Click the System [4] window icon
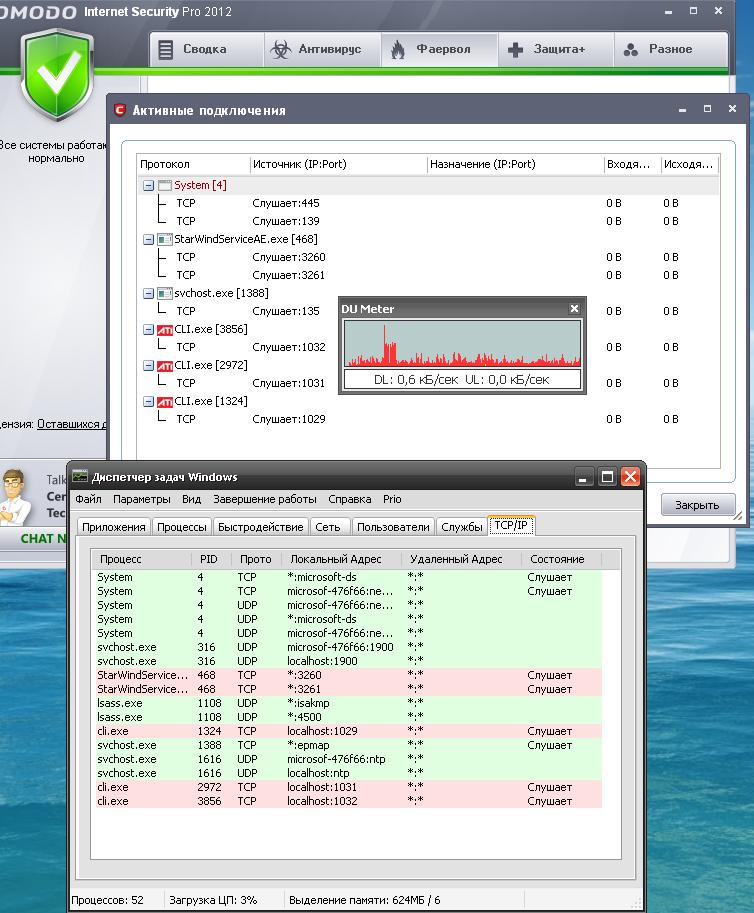The height and width of the screenshot is (913, 754). click(165, 186)
